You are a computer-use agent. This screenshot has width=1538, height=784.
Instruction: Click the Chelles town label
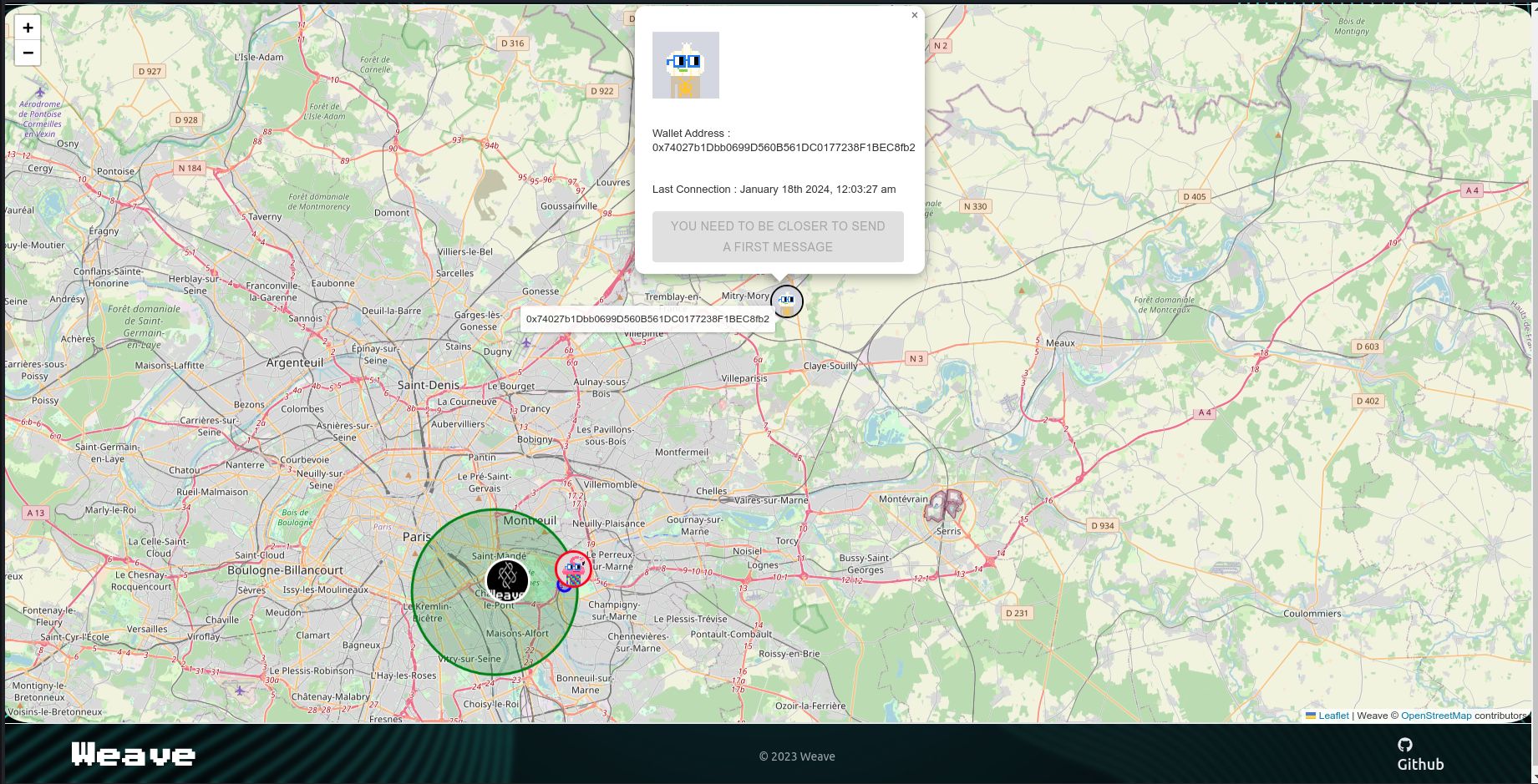pos(712,491)
